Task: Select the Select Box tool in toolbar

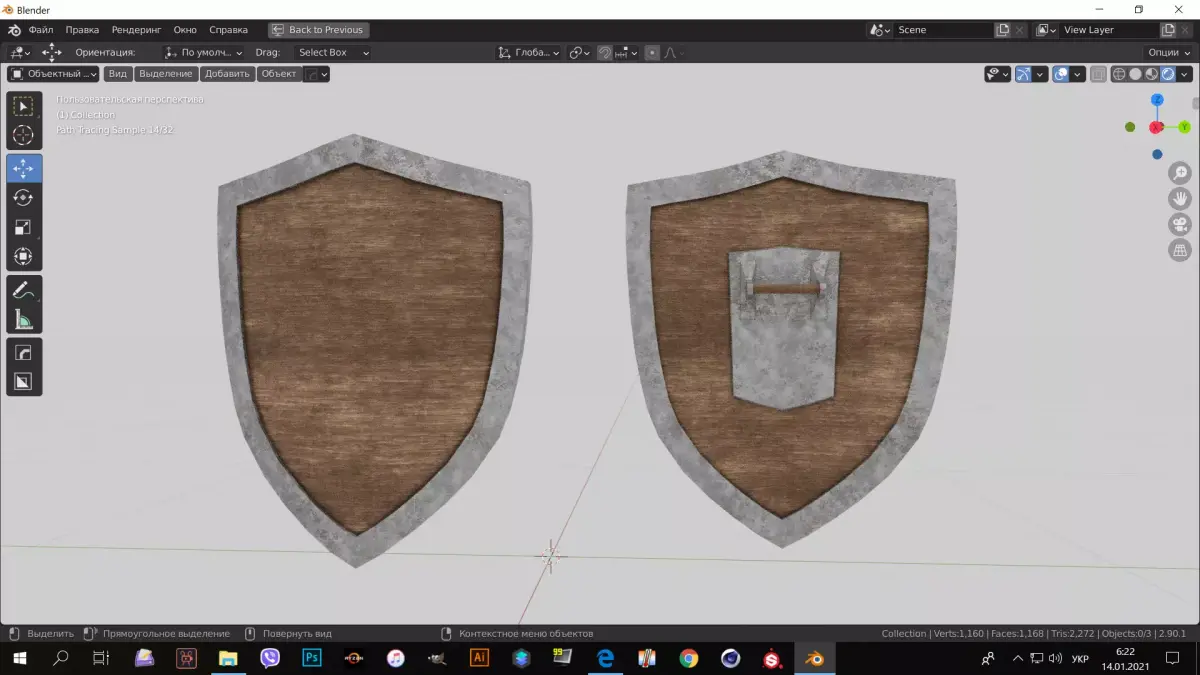Action: pos(24,107)
